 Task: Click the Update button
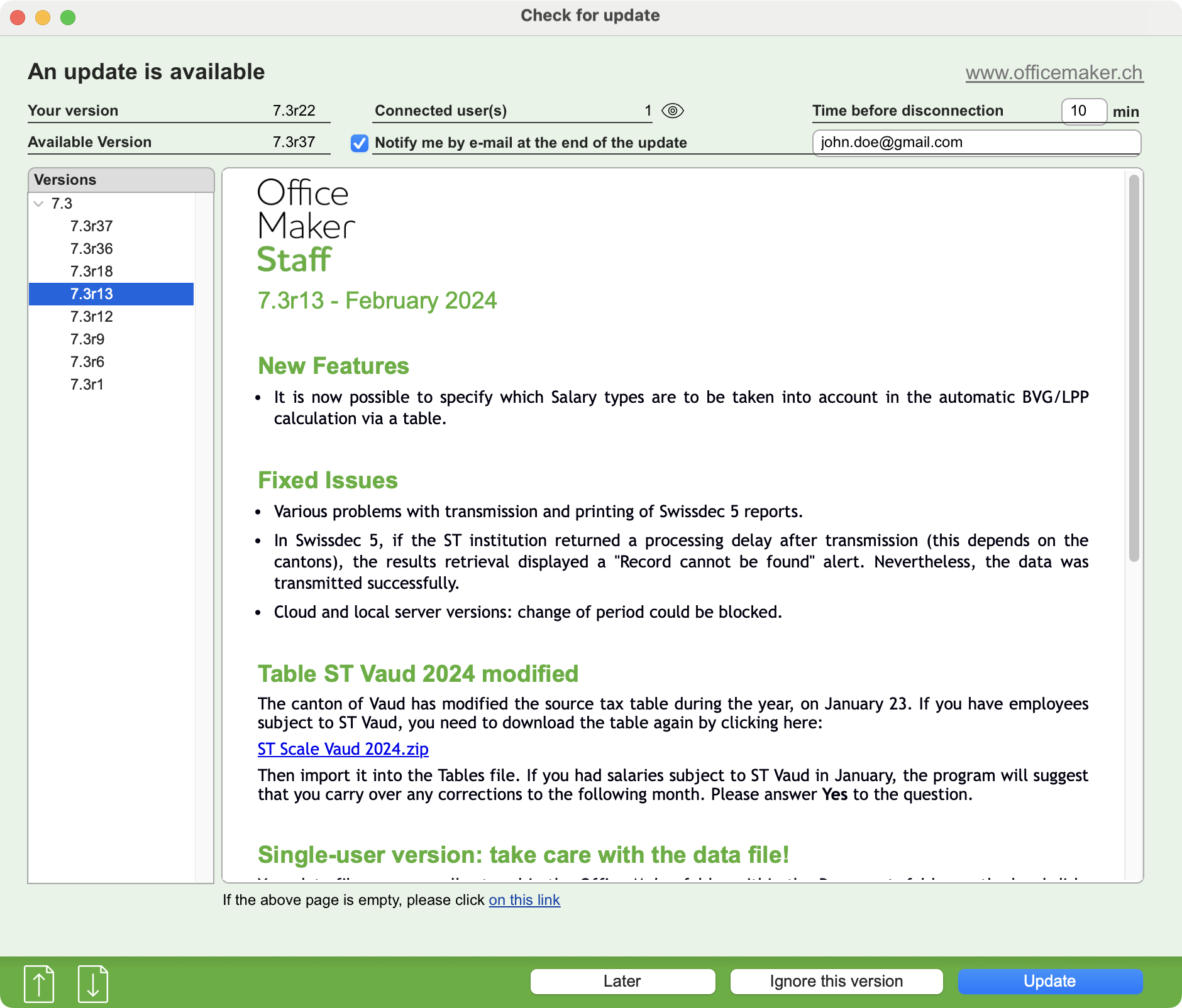click(x=1050, y=981)
